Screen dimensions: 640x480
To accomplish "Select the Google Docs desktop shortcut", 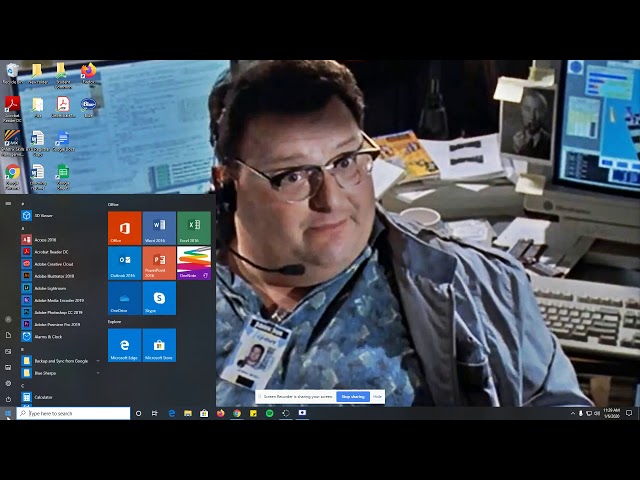I will pos(63,141).
